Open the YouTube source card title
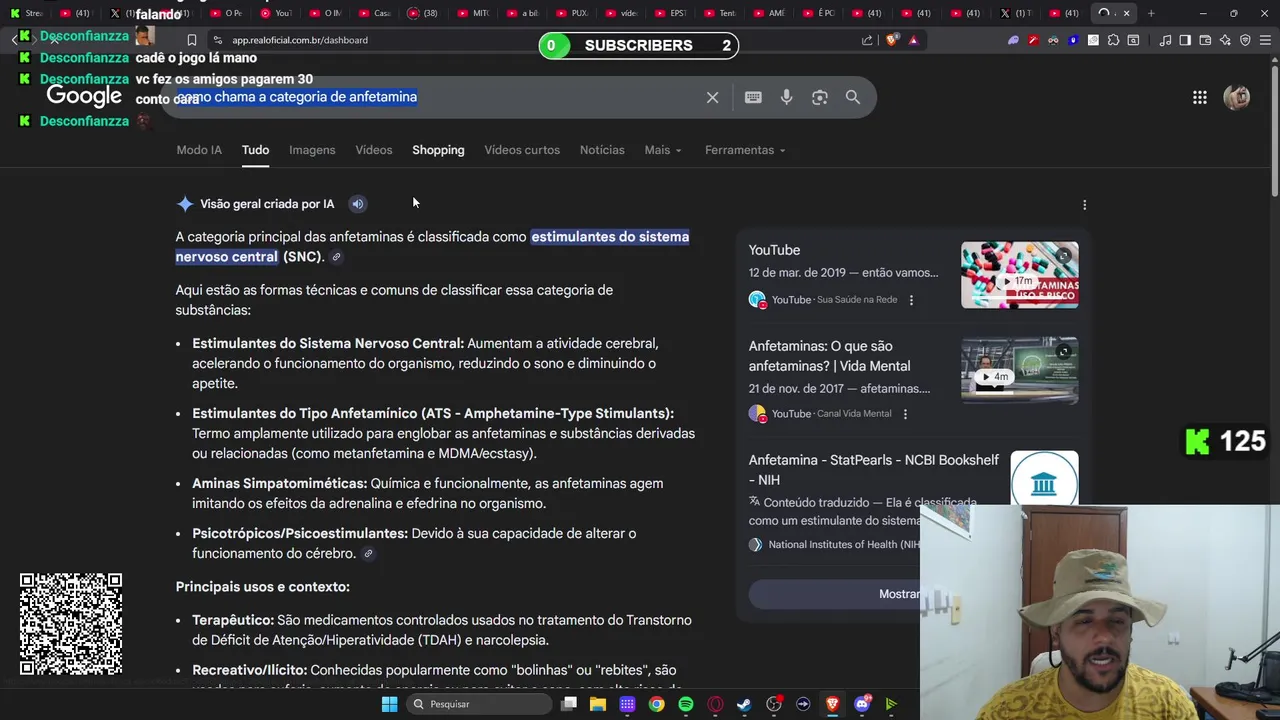The height and width of the screenshot is (720, 1280). point(774,250)
